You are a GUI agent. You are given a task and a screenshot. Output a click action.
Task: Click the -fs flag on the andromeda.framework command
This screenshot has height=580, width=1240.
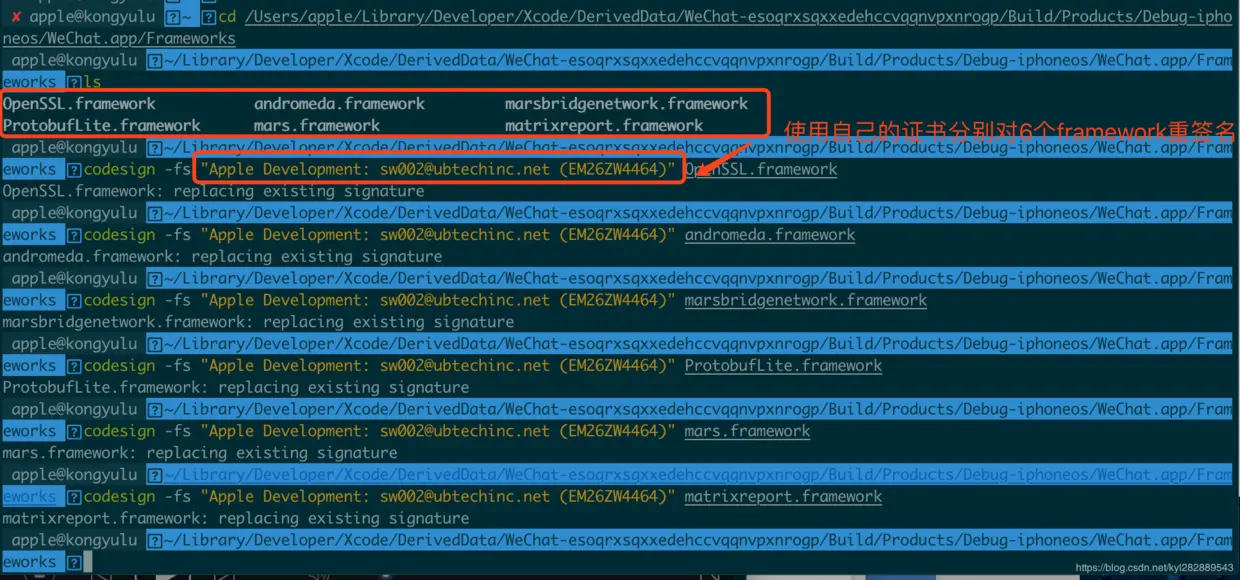(x=177, y=235)
